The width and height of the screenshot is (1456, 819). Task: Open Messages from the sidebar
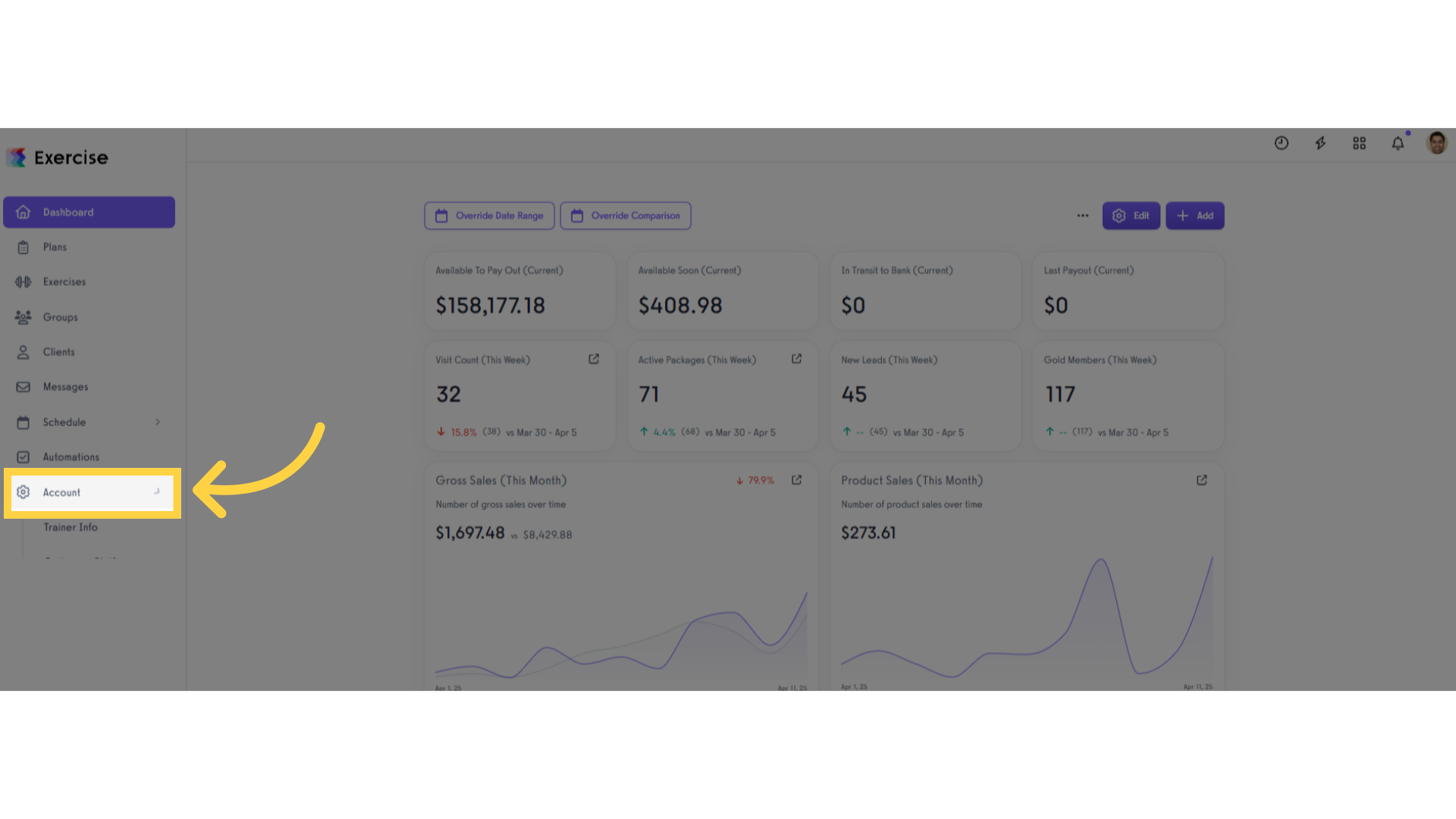pyautogui.click(x=65, y=388)
